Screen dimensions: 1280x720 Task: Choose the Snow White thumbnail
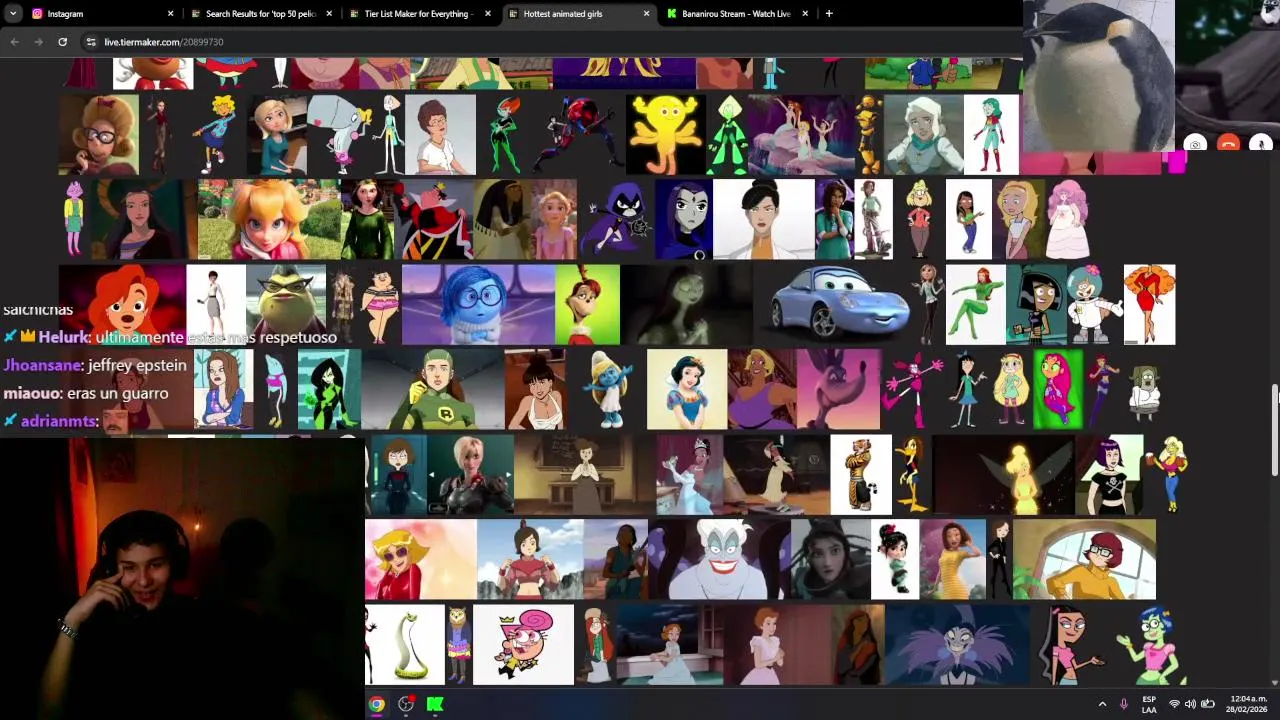(686, 389)
